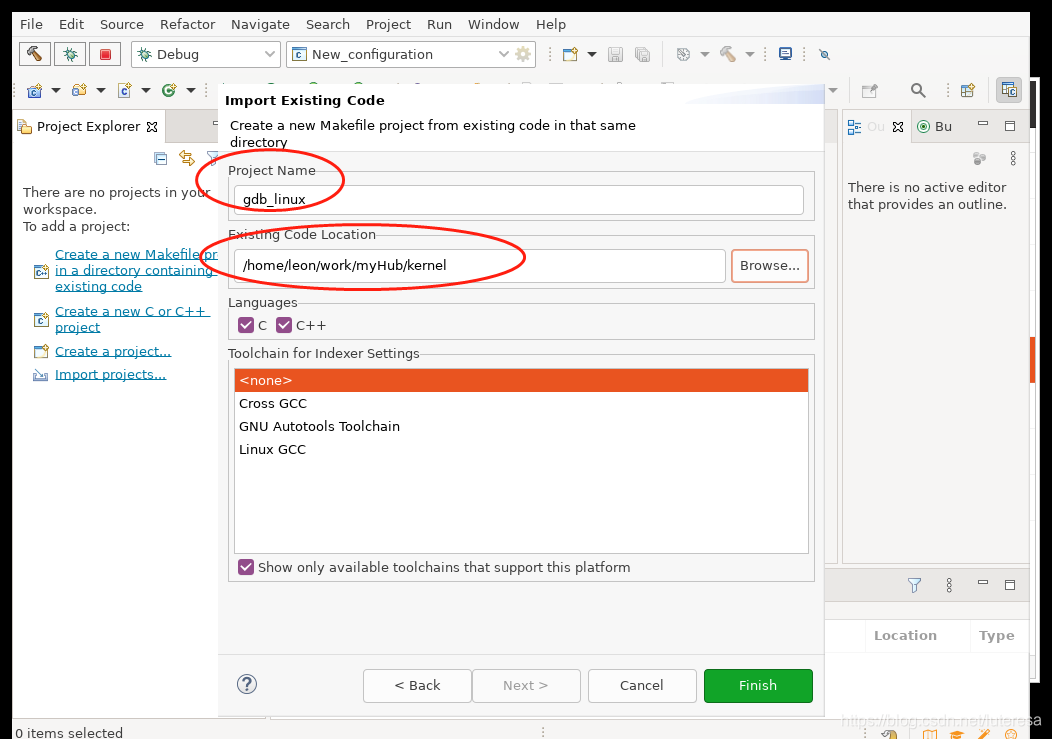The height and width of the screenshot is (739, 1052).
Task: Click the Type column header
Action: [x=996, y=635]
